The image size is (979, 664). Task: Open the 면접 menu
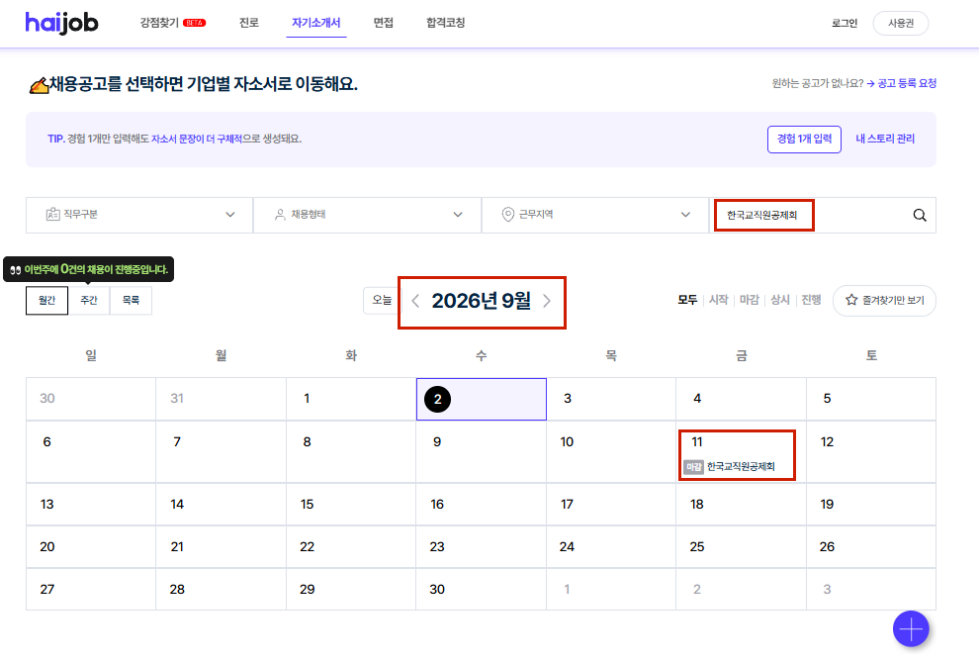(x=383, y=23)
